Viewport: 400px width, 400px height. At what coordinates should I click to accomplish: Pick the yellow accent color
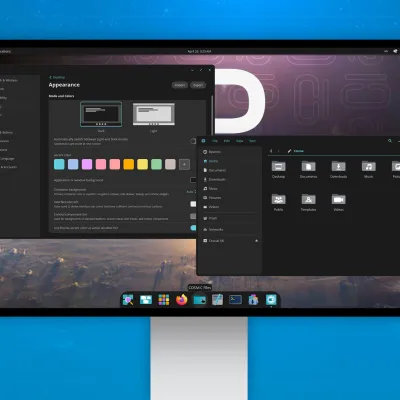(142, 164)
